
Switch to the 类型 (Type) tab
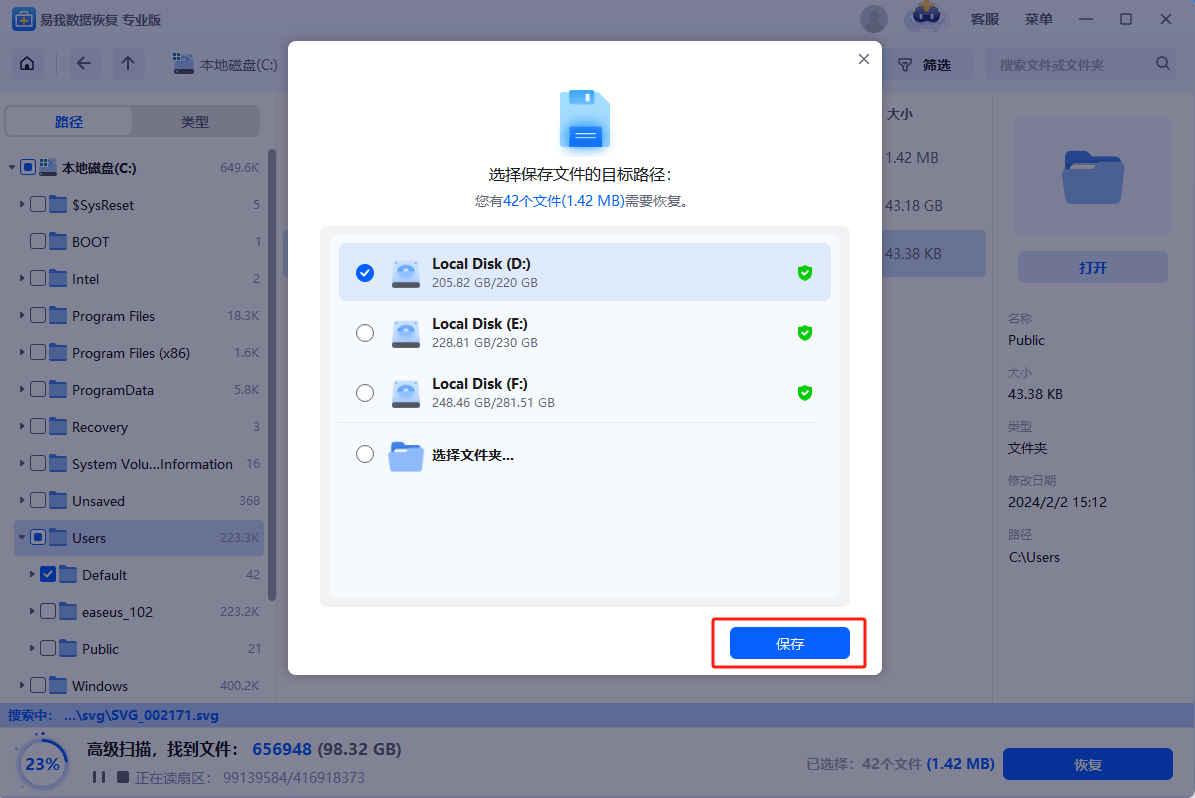coord(195,122)
